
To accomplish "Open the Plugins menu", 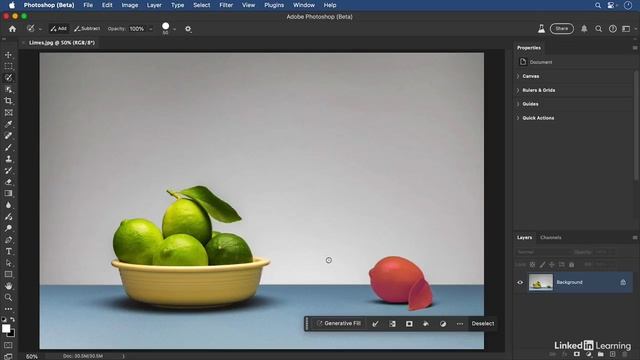I will (x=274, y=5).
